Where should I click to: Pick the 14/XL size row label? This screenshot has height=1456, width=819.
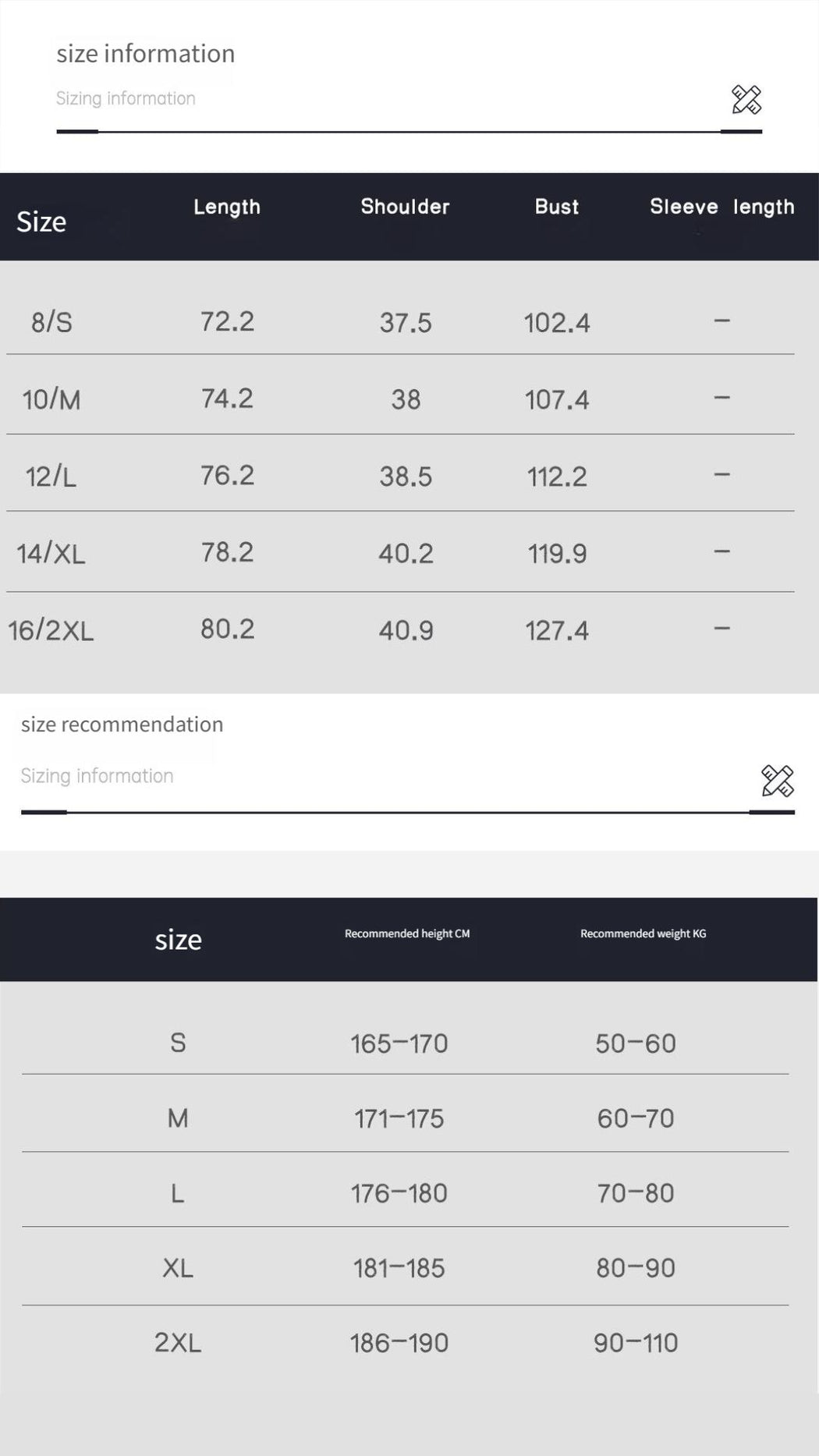[51, 554]
